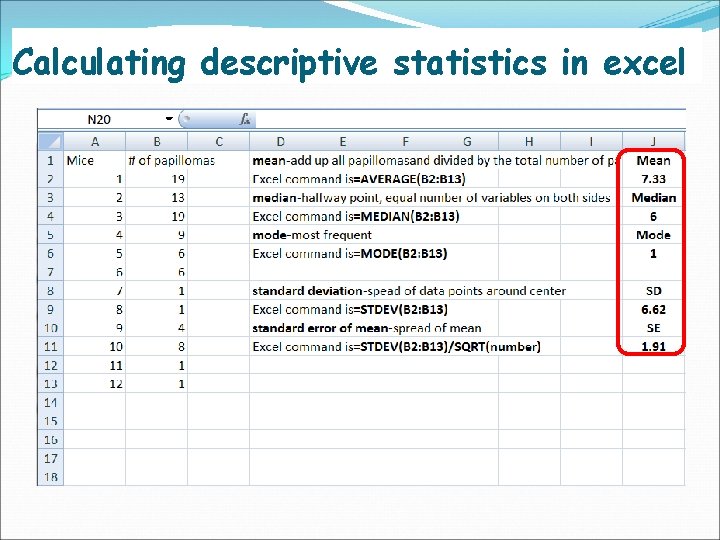Viewport: 720px width, 540px height.
Task: Select row 1 header
Action: click(x=51, y=160)
